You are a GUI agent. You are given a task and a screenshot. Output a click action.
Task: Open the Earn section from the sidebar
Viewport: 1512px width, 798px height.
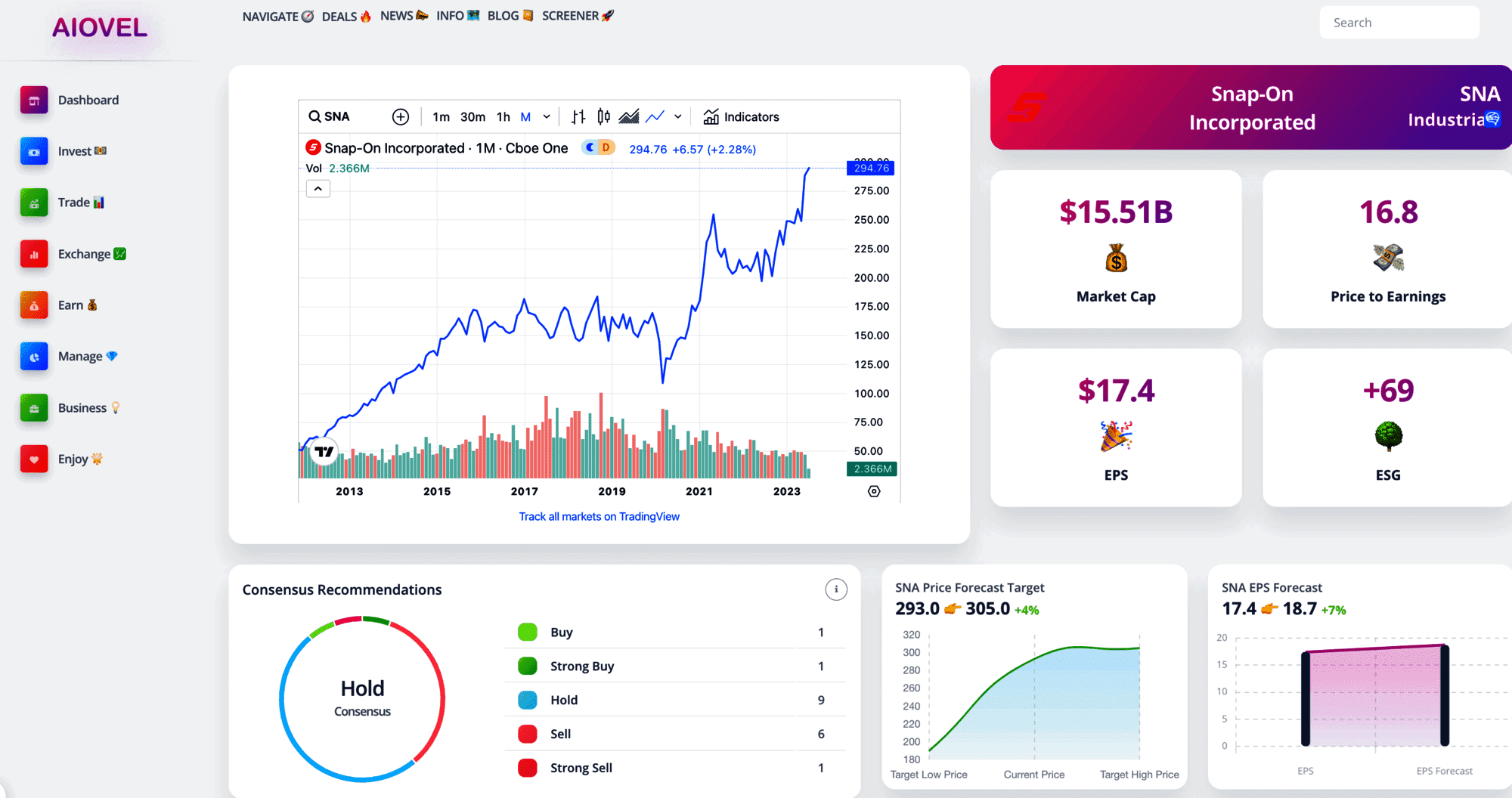coord(33,305)
